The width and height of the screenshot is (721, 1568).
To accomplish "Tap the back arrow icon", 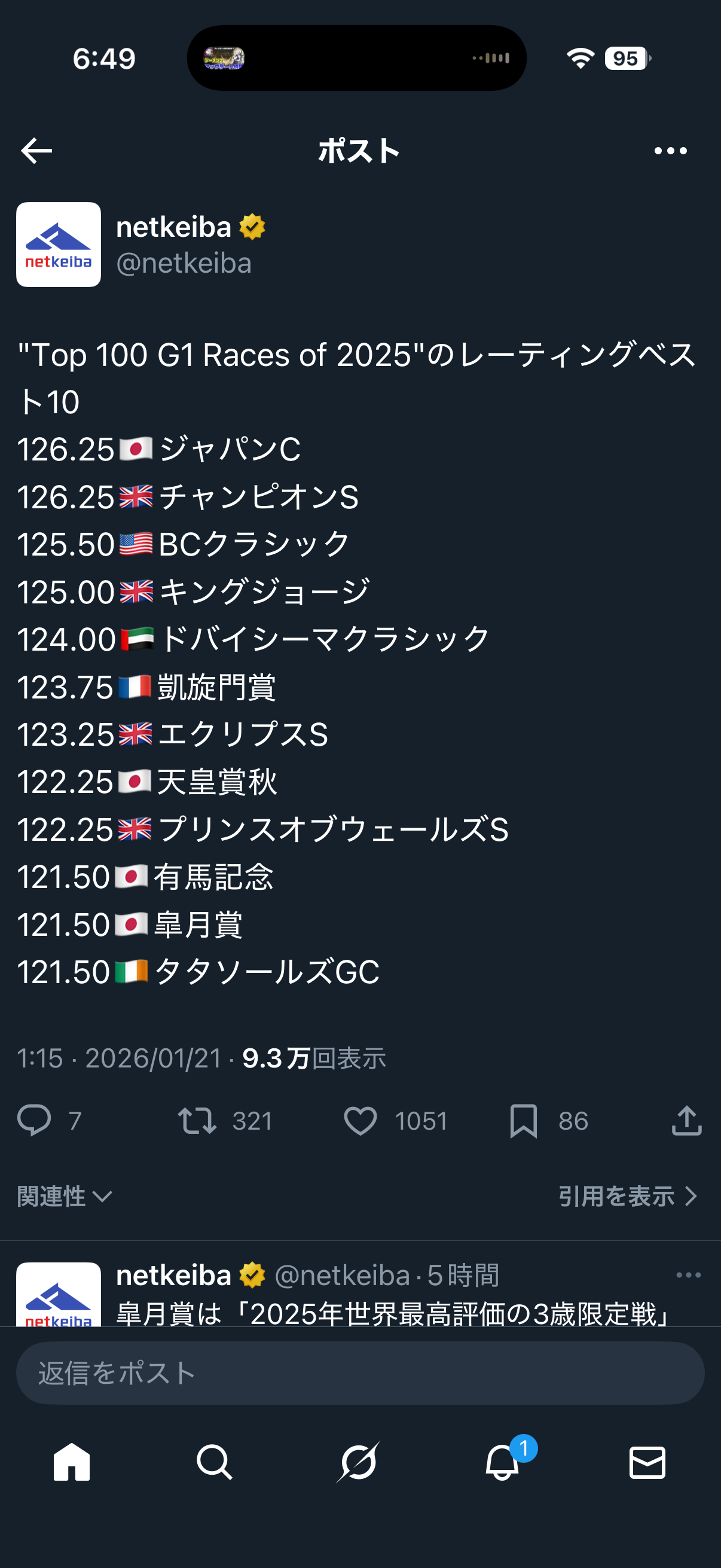I will (x=36, y=151).
